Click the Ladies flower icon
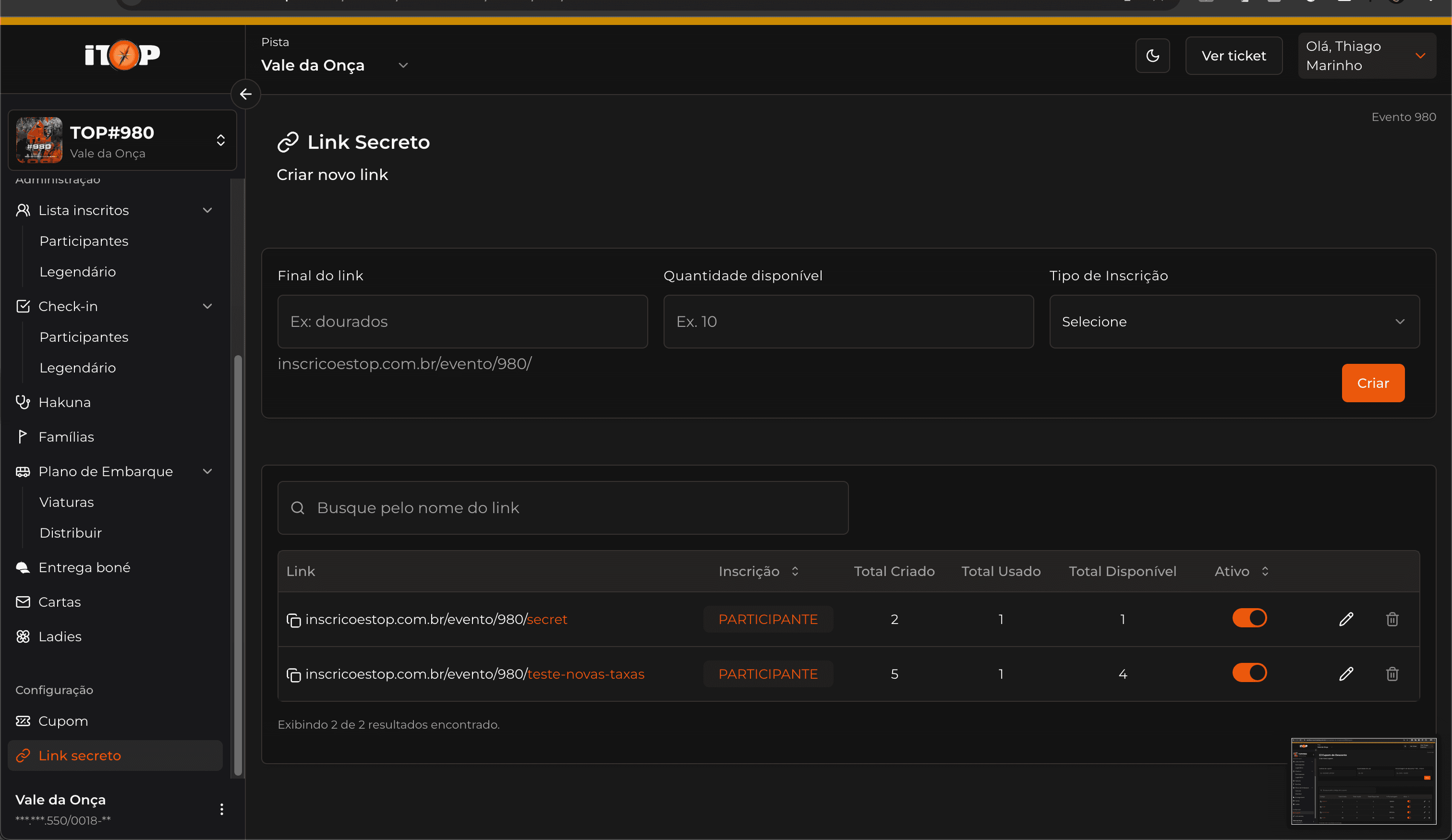This screenshot has width=1452, height=840. [23, 636]
